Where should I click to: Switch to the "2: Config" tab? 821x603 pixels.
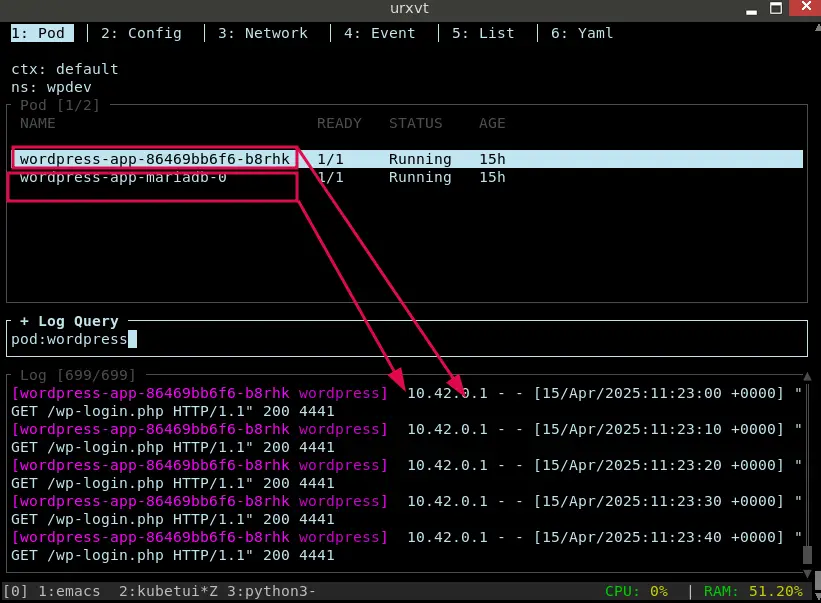point(141,33)
